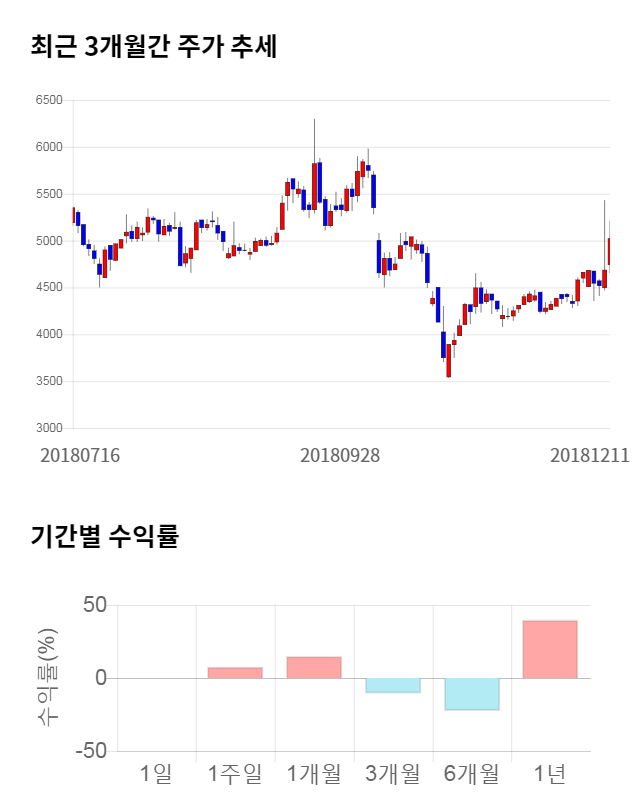The width and height of the screenshot is (640, 810).
Task: Click the 1일 x-axis label
Action: (x=156, y=774)
